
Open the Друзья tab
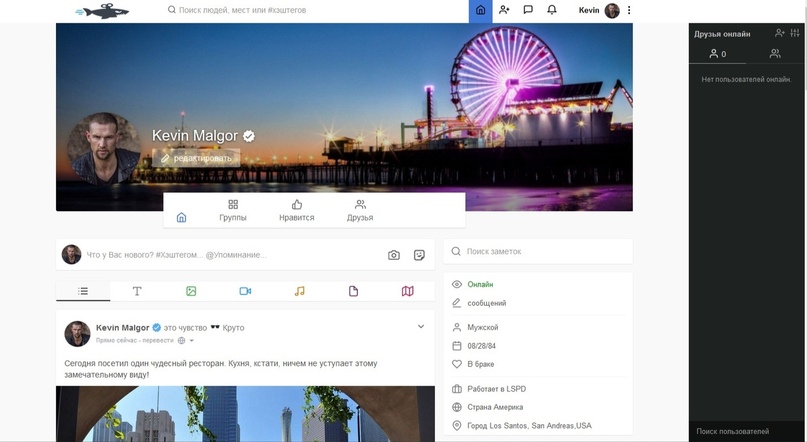(x=360, y=210)
